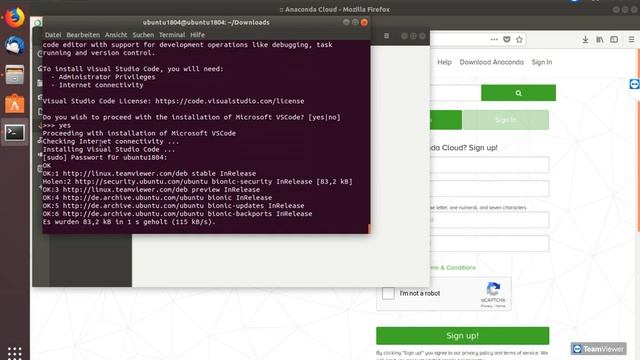This screenshot has width=640, height=360.
Task: Open the Suchen menu in the terminal
Action: point(143,35)
